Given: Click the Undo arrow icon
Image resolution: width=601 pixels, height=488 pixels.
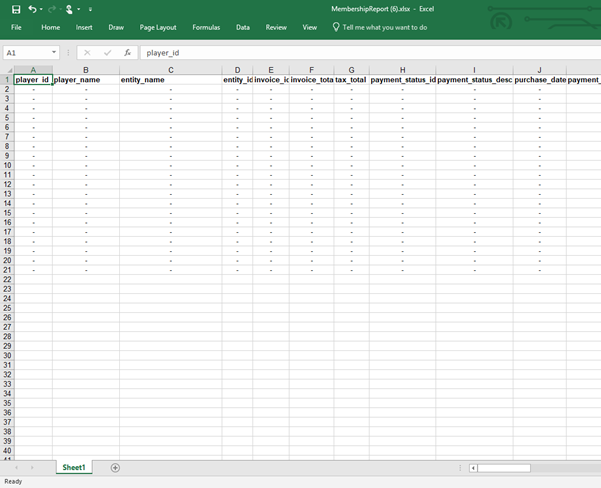Looking at the screenshot, I should pos(32,9).
